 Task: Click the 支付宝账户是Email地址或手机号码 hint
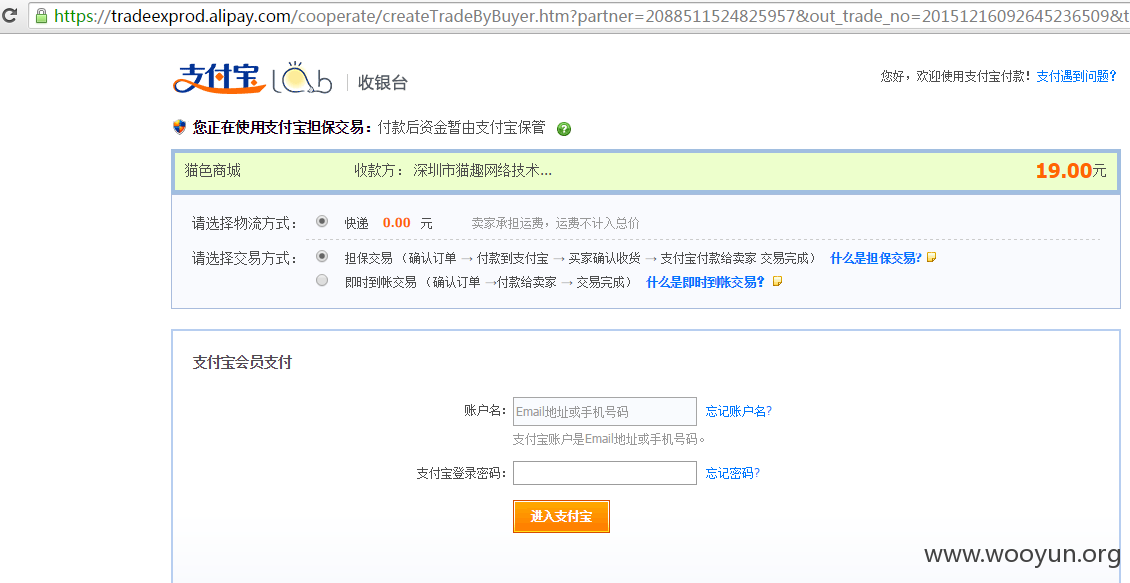click(608, 439)
